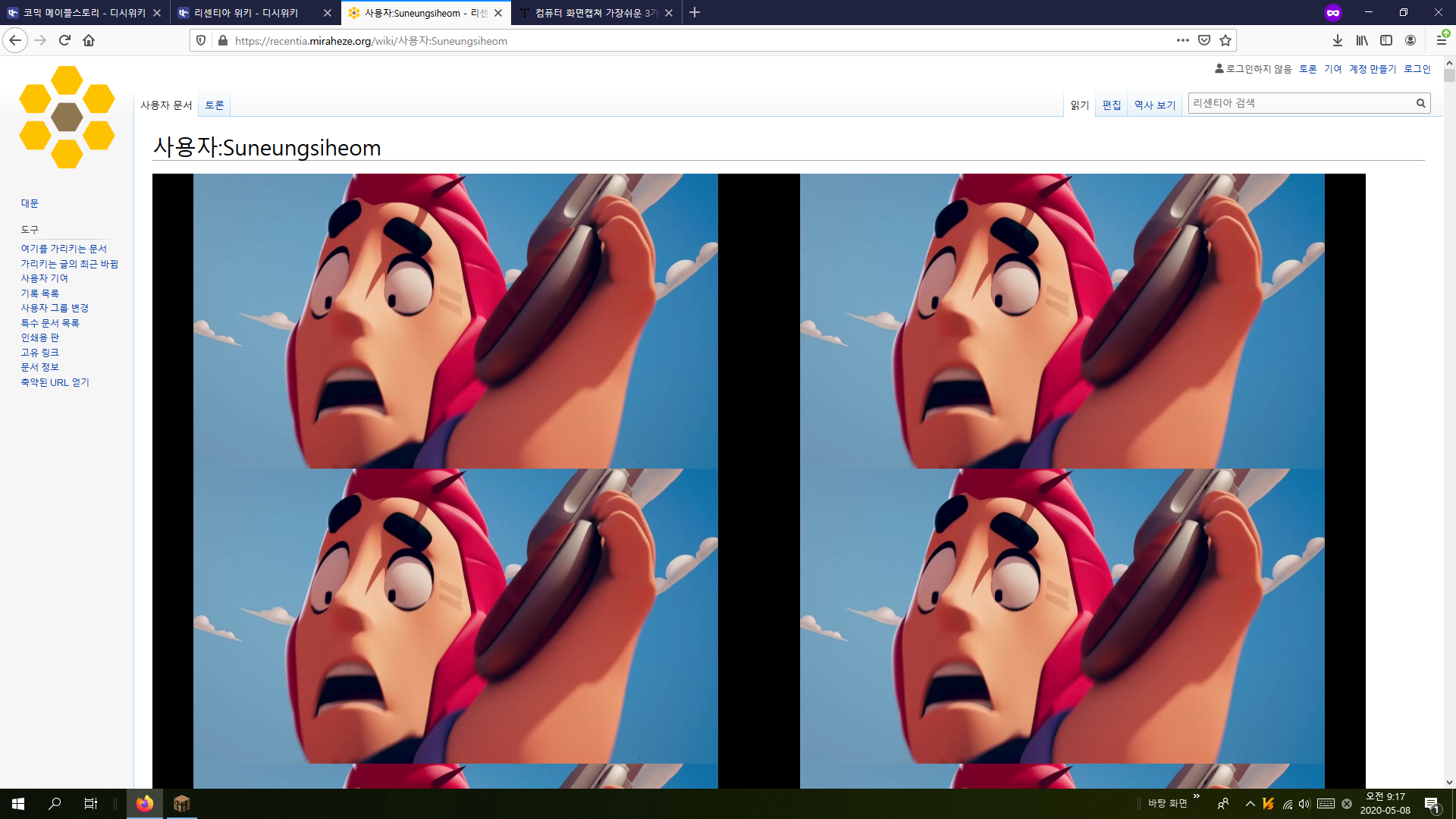Show sidebars icon in toolbar

1386,40
